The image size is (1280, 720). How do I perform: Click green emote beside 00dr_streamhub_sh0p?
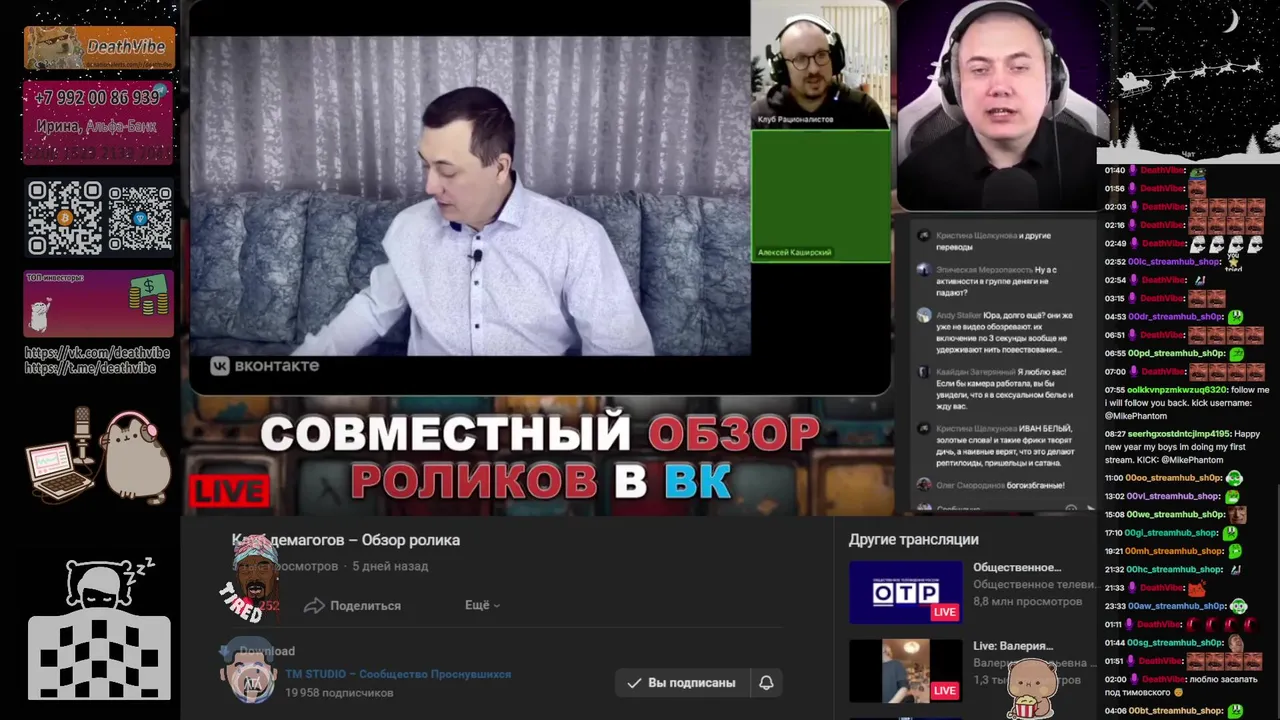tap(1236, 316)
